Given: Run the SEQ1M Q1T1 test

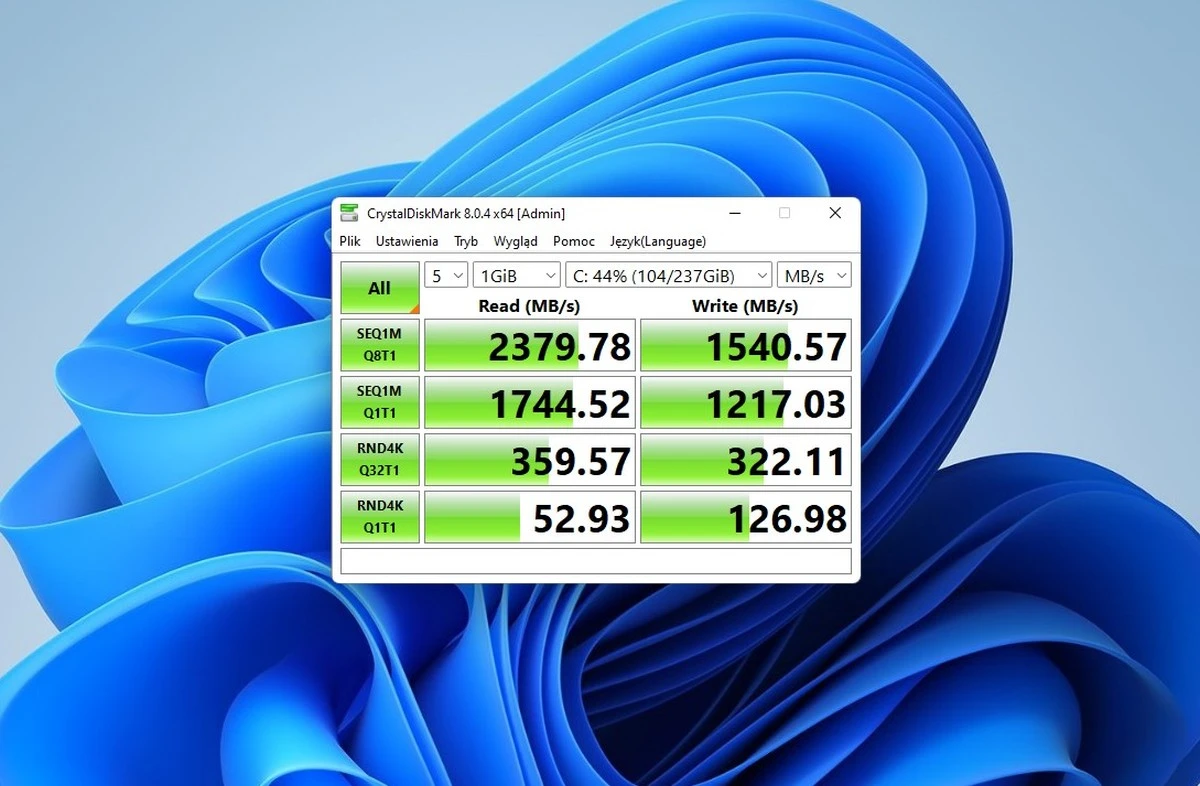Looking at the screenshot, I should tap(379, 402).
